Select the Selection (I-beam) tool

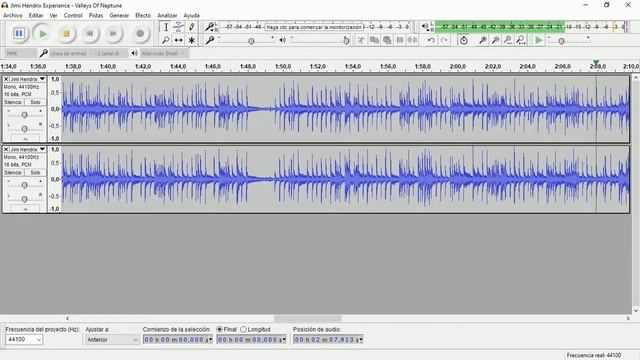pyautogui.click(x=166, y=27)
